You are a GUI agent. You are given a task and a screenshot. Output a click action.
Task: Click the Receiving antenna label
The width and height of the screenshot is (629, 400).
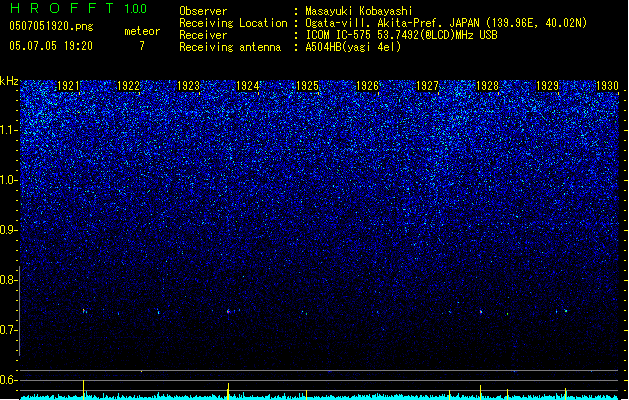tap(230, 47)
